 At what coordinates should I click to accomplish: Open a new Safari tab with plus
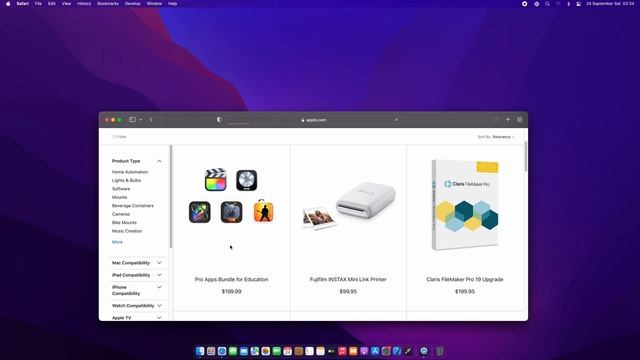(x=508, y=120)
